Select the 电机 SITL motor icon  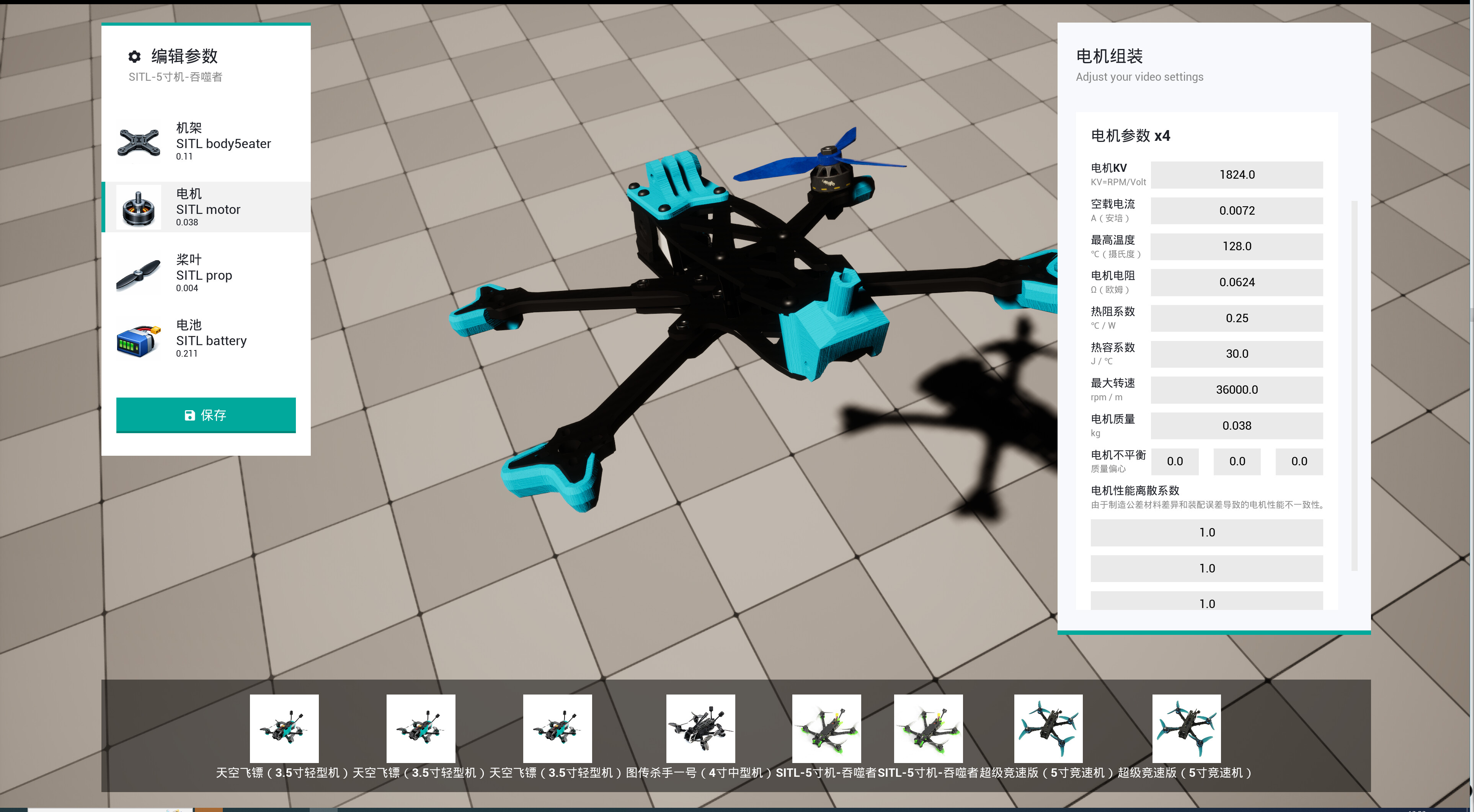[139, 207]
